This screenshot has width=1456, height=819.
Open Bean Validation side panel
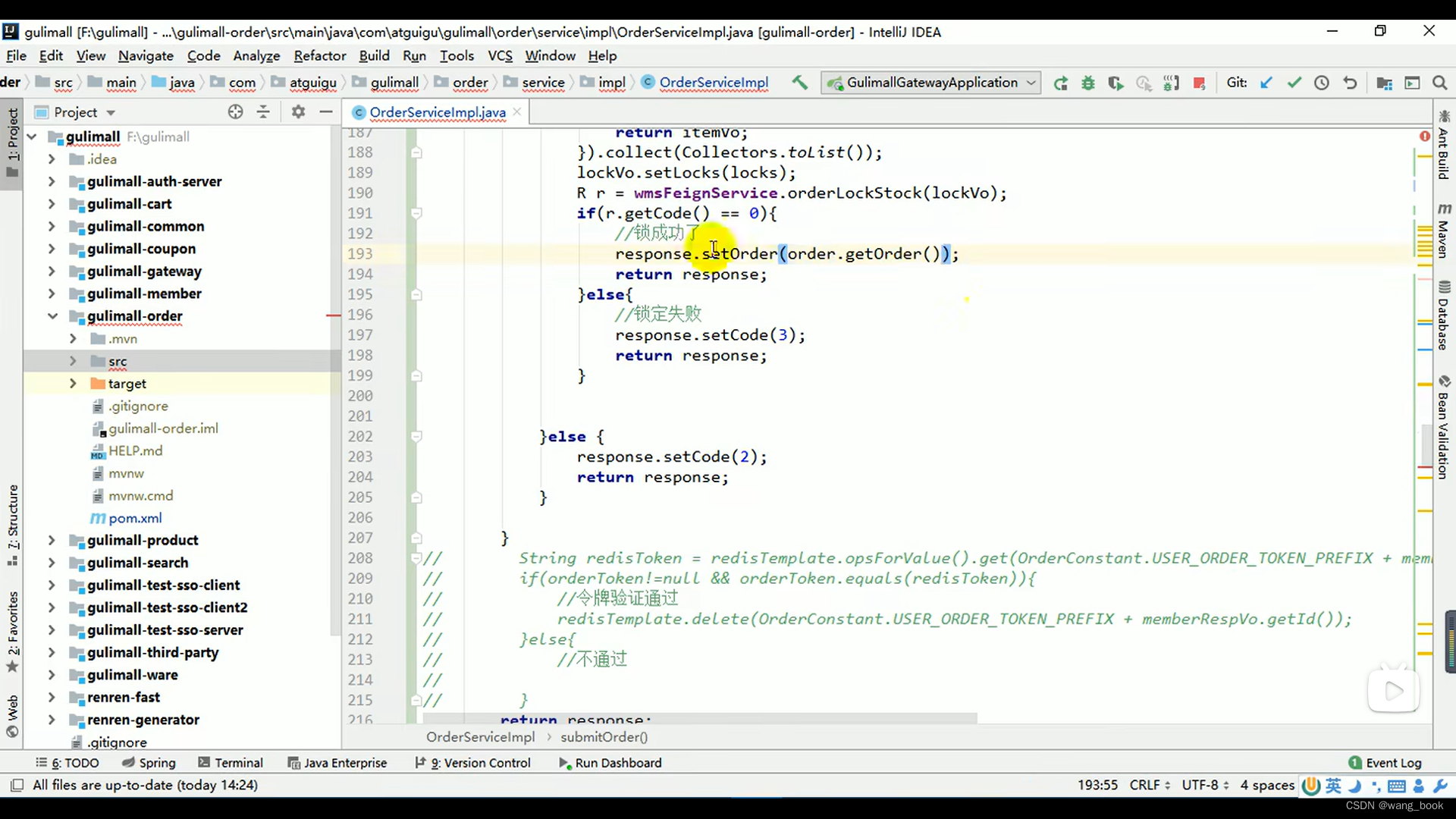coord(1444,427)
